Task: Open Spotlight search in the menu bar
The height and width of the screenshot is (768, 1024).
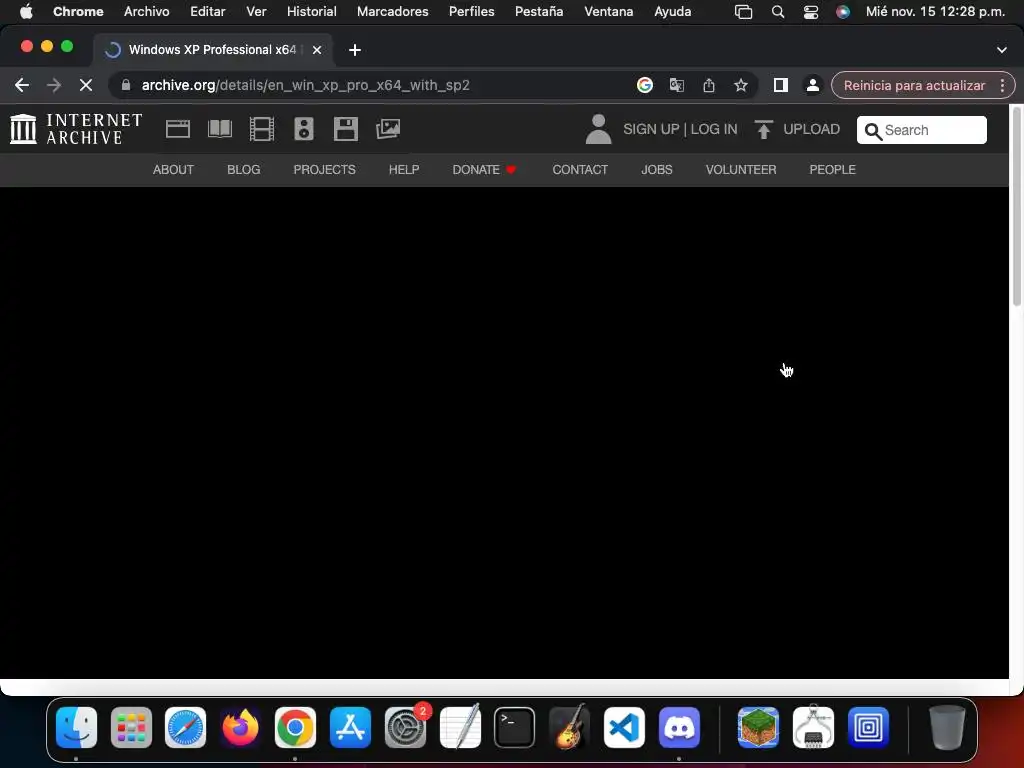Action: 778,12
